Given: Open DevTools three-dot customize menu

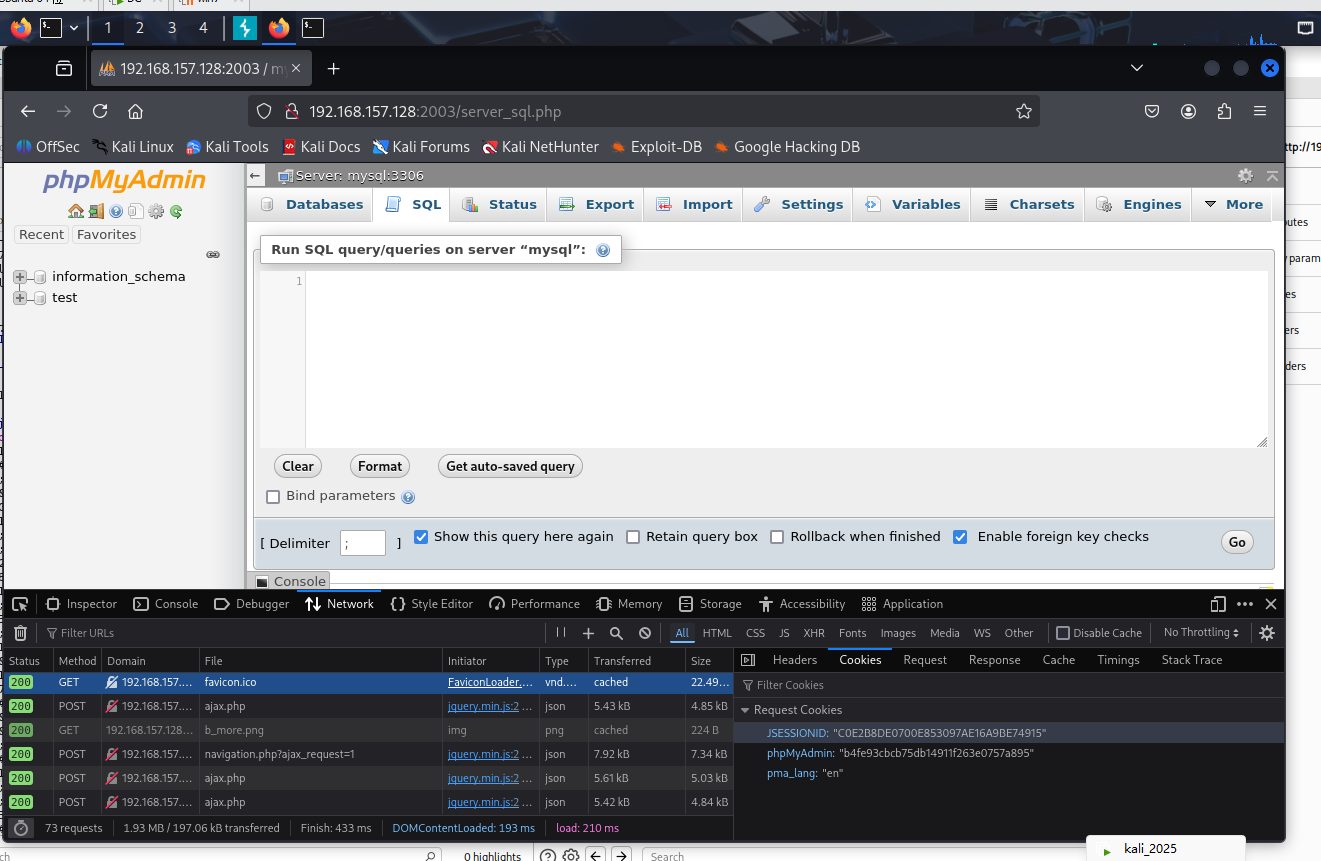Looking at the screenshot, I should coord(1245,604).
